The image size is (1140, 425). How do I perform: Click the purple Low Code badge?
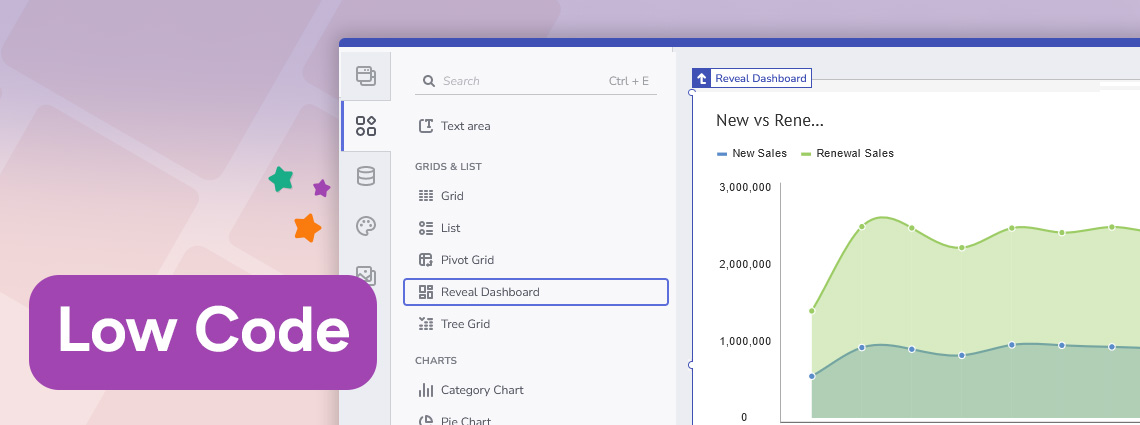(x=203, y=332)
